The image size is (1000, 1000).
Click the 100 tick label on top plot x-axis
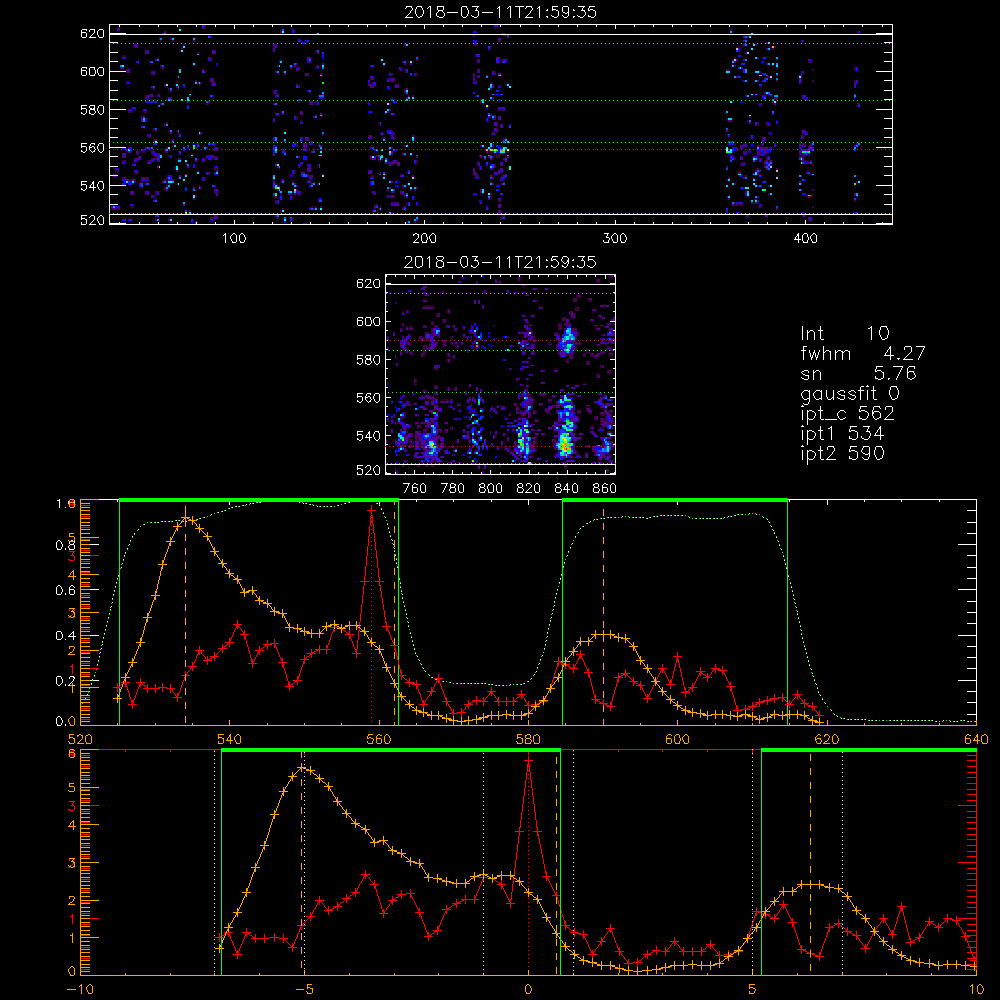click(x=234, y=239)
